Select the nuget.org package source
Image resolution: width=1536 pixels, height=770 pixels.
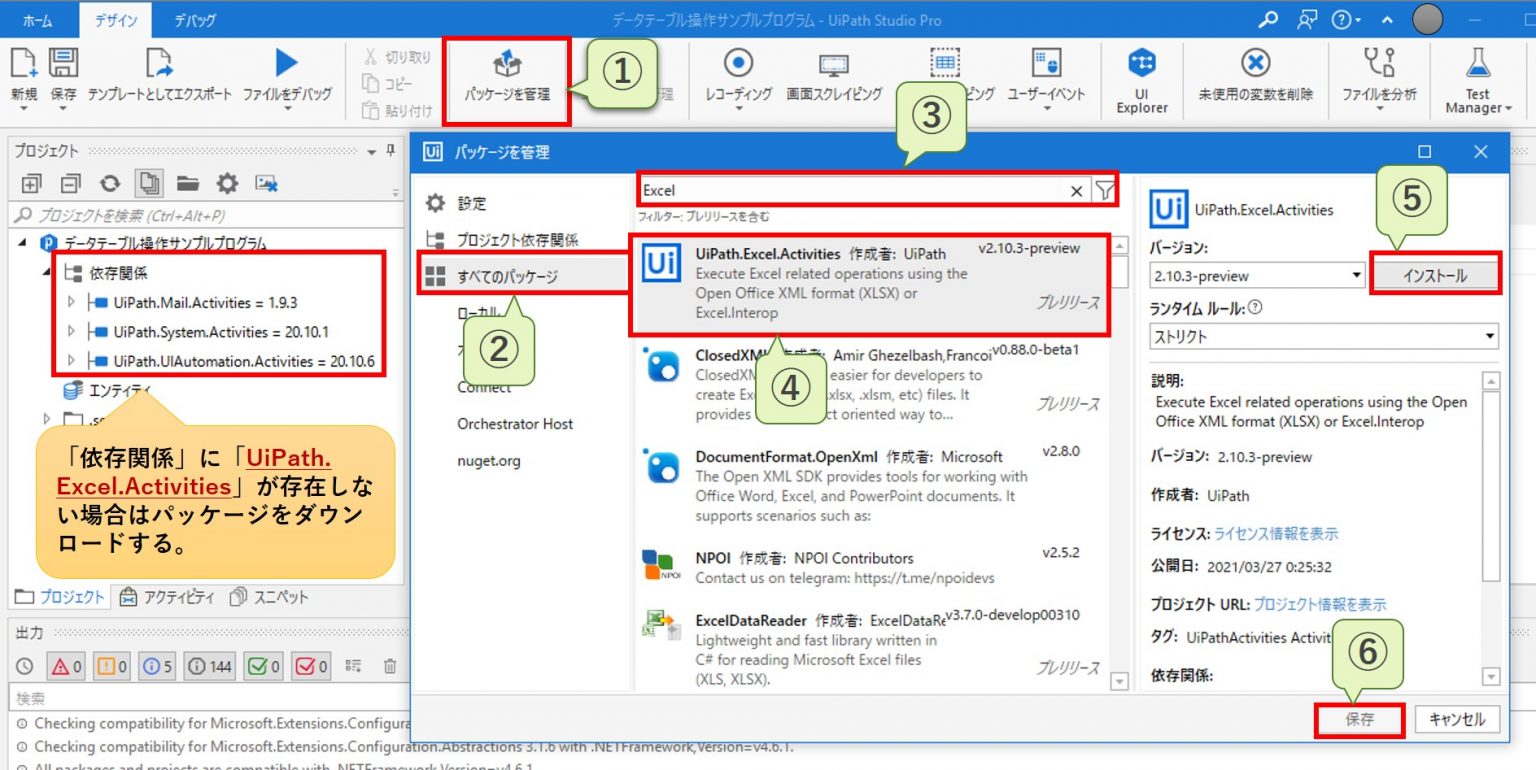489,461
